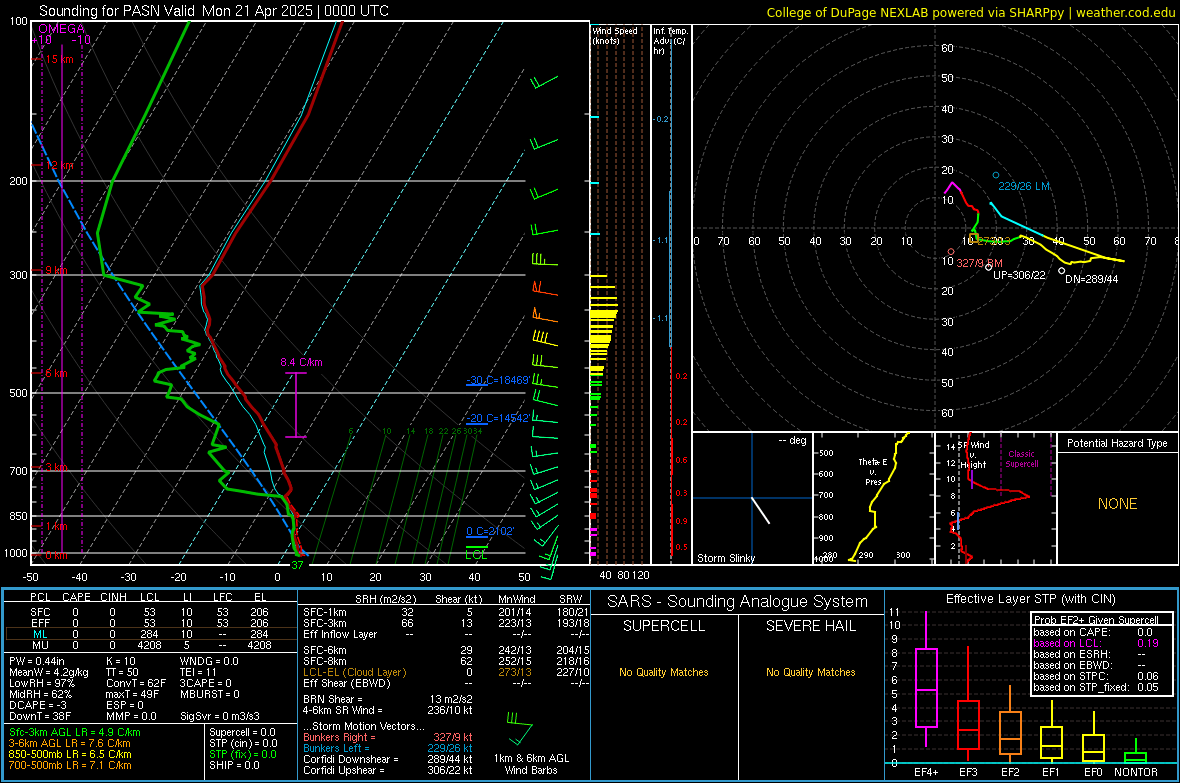Click the '0 C=2102' freezing level label
This screenshot has width=1180, height=783.
click(x=489, y=531)
